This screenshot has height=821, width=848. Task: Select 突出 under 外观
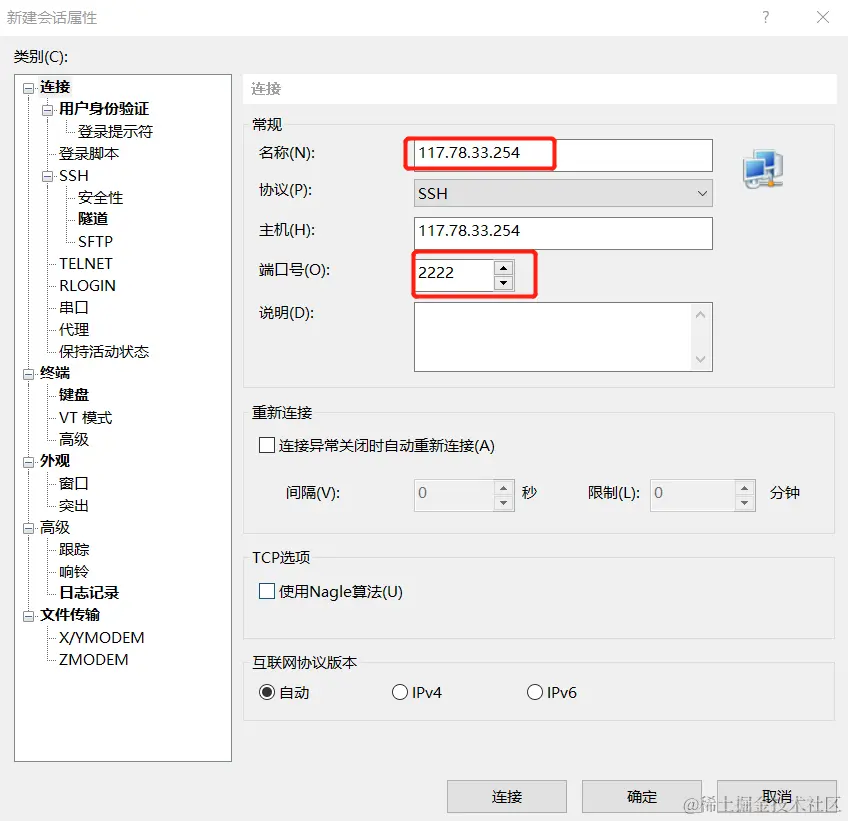[x=74, y=506]
